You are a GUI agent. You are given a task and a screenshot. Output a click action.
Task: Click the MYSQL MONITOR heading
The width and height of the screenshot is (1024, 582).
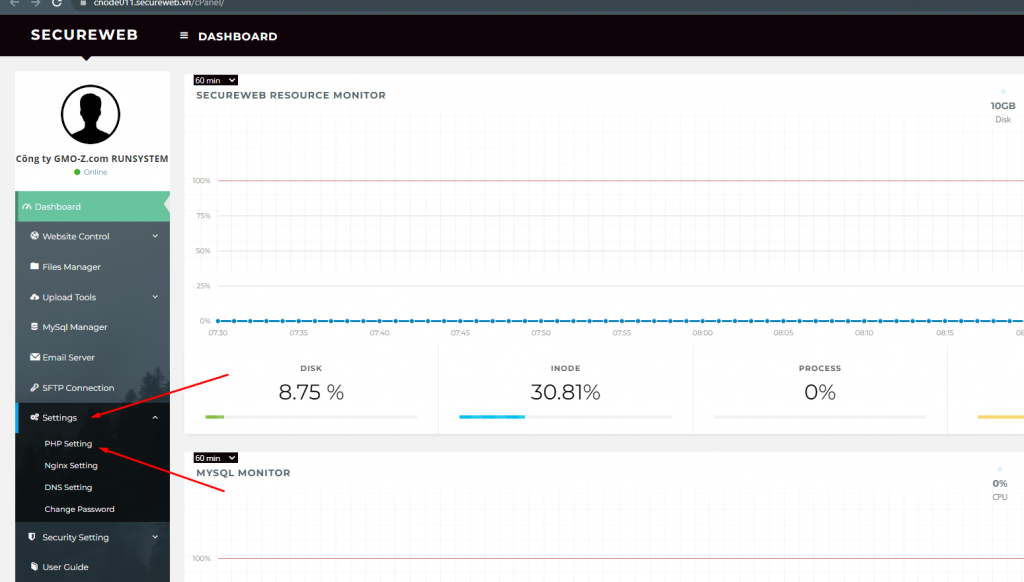click(243, 473)
